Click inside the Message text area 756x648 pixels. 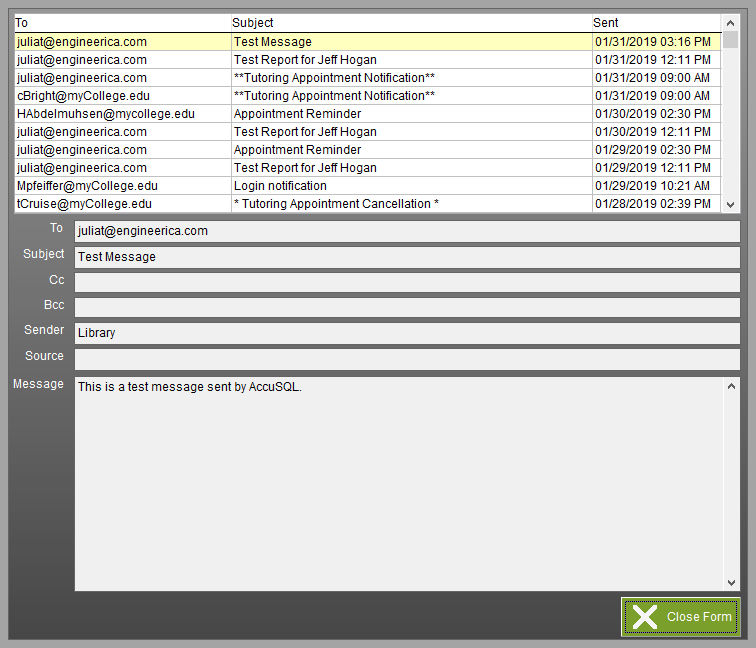coord(399,484)
